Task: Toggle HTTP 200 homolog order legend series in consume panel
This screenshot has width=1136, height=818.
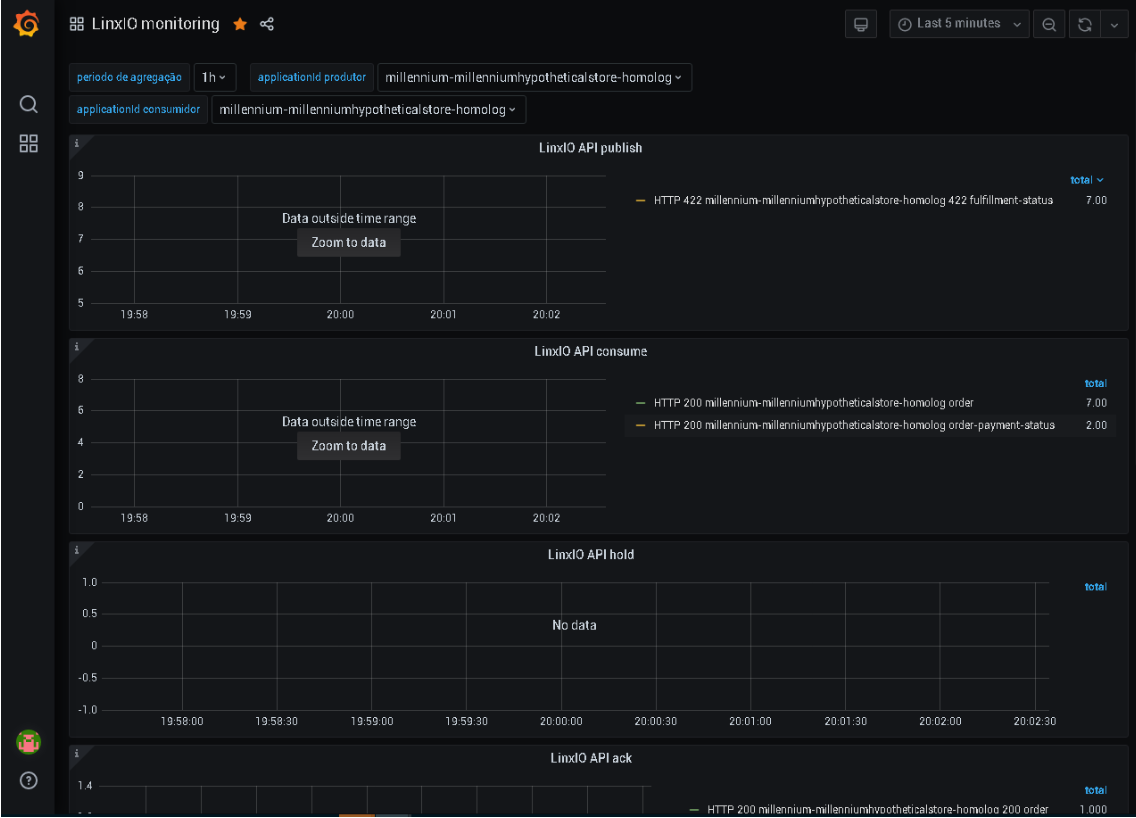Action: [813, 403]
